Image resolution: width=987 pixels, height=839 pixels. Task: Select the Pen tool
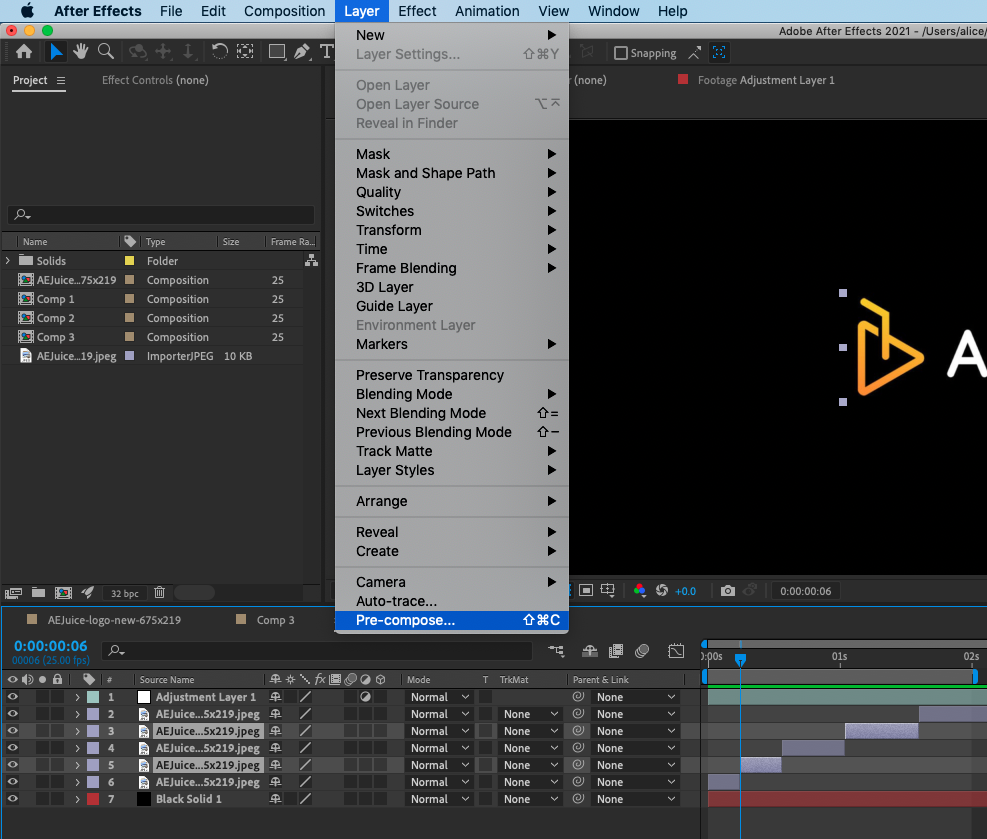pos(302,52)
